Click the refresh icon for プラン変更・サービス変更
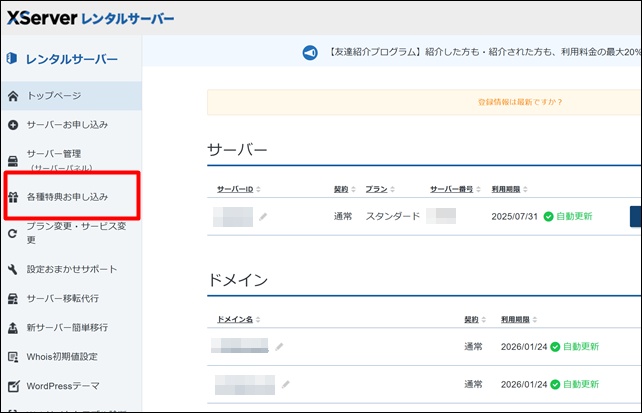Image resolution: width=642 pixels, height=413 pixels. [x=13, y=233]
